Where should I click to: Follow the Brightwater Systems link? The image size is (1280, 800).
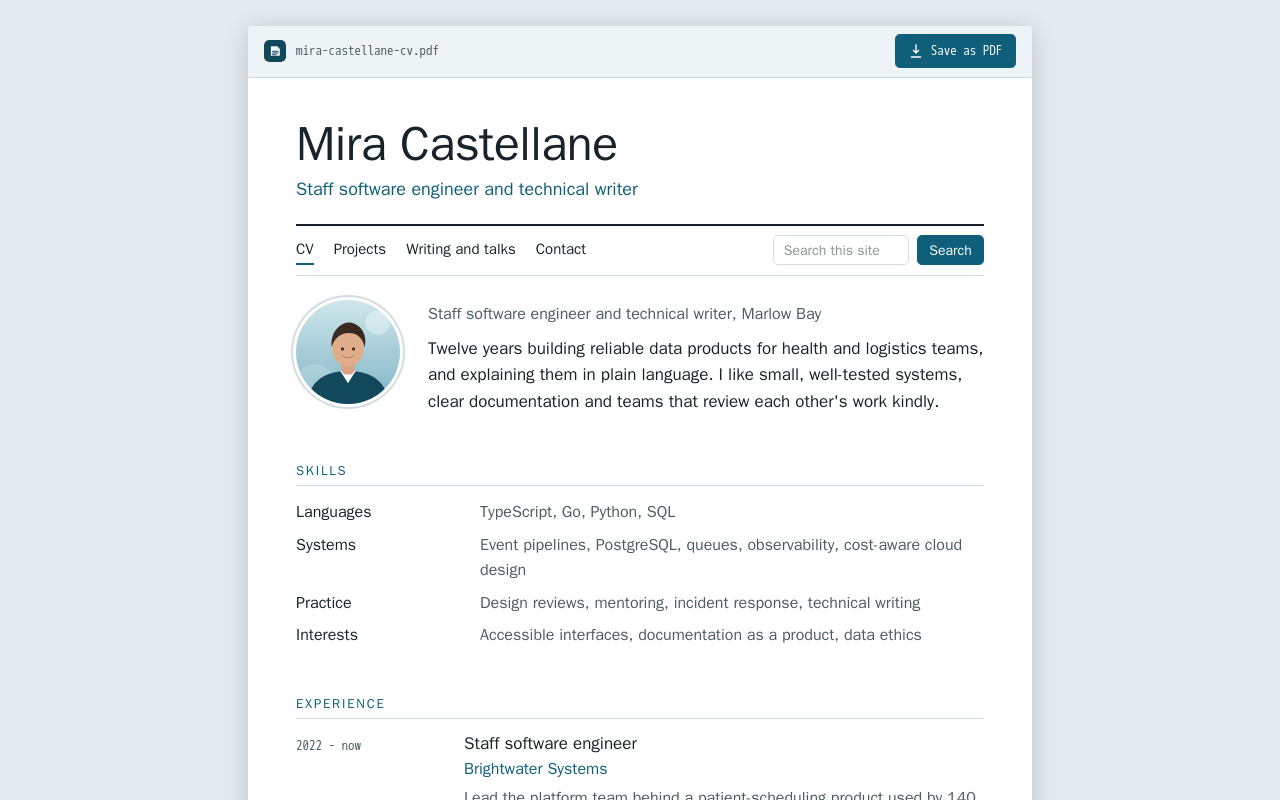(x=536, y=769)
